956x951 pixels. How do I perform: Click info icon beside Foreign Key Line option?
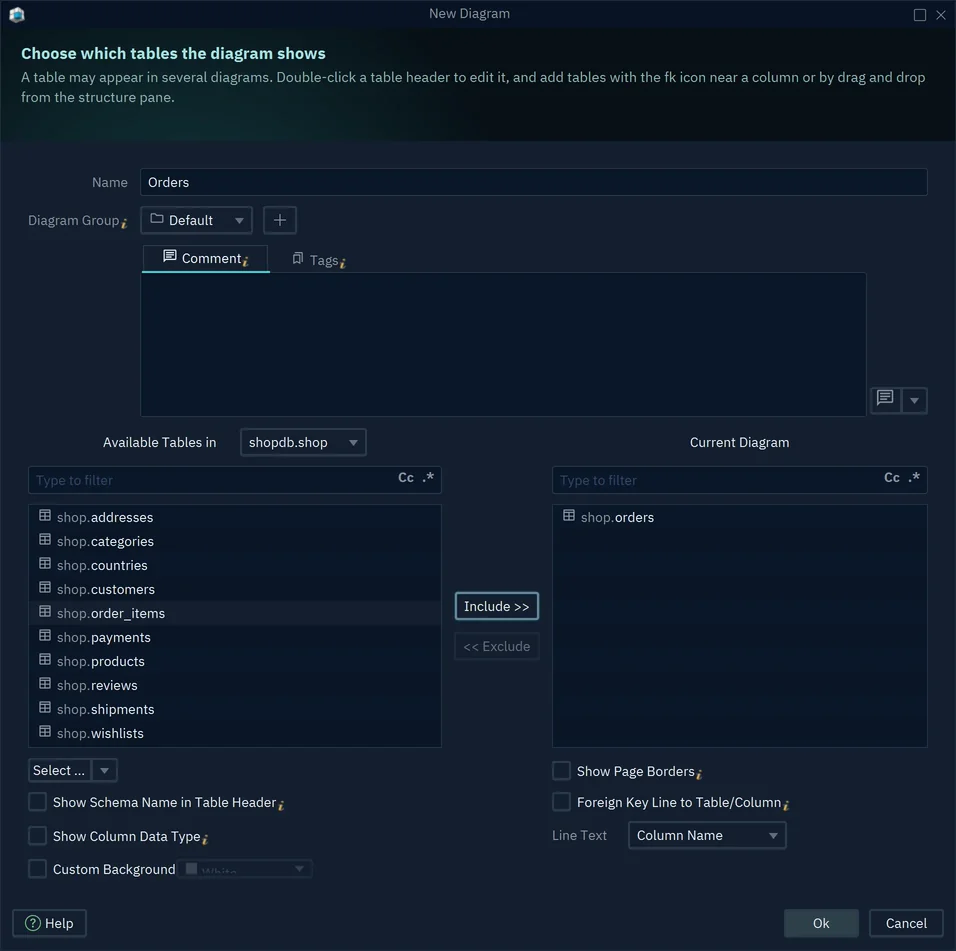[x=786, y=805]
